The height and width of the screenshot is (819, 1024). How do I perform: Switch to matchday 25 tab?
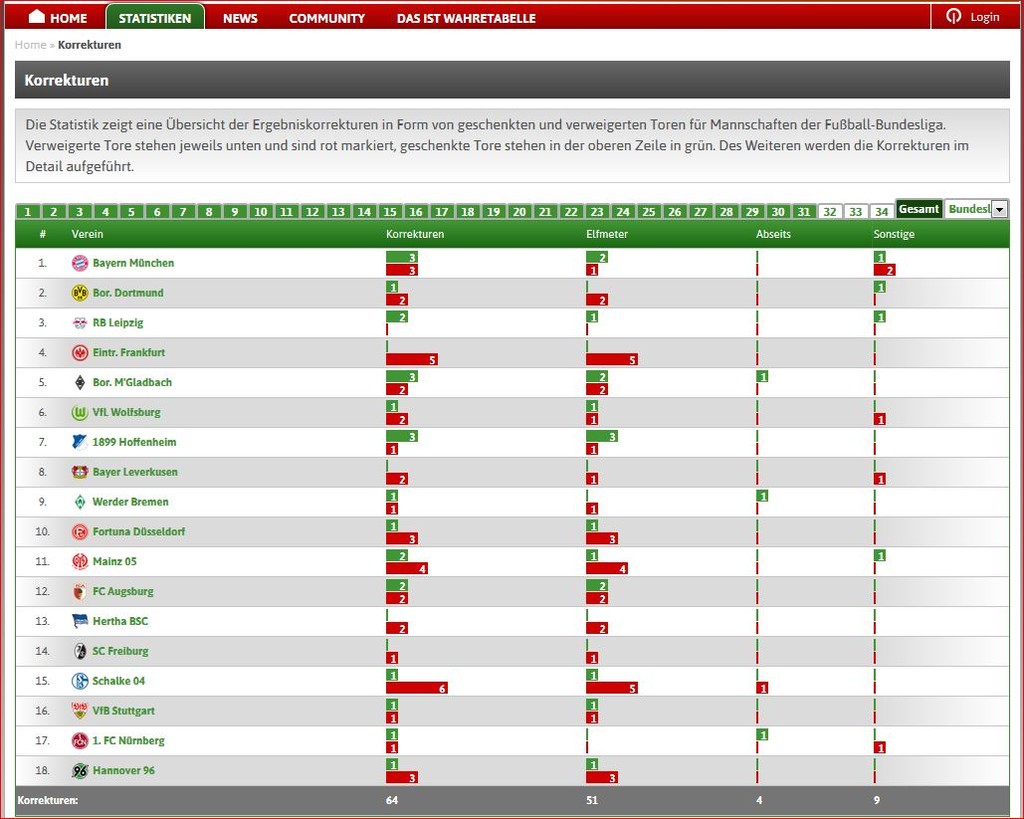pos(649,212)
